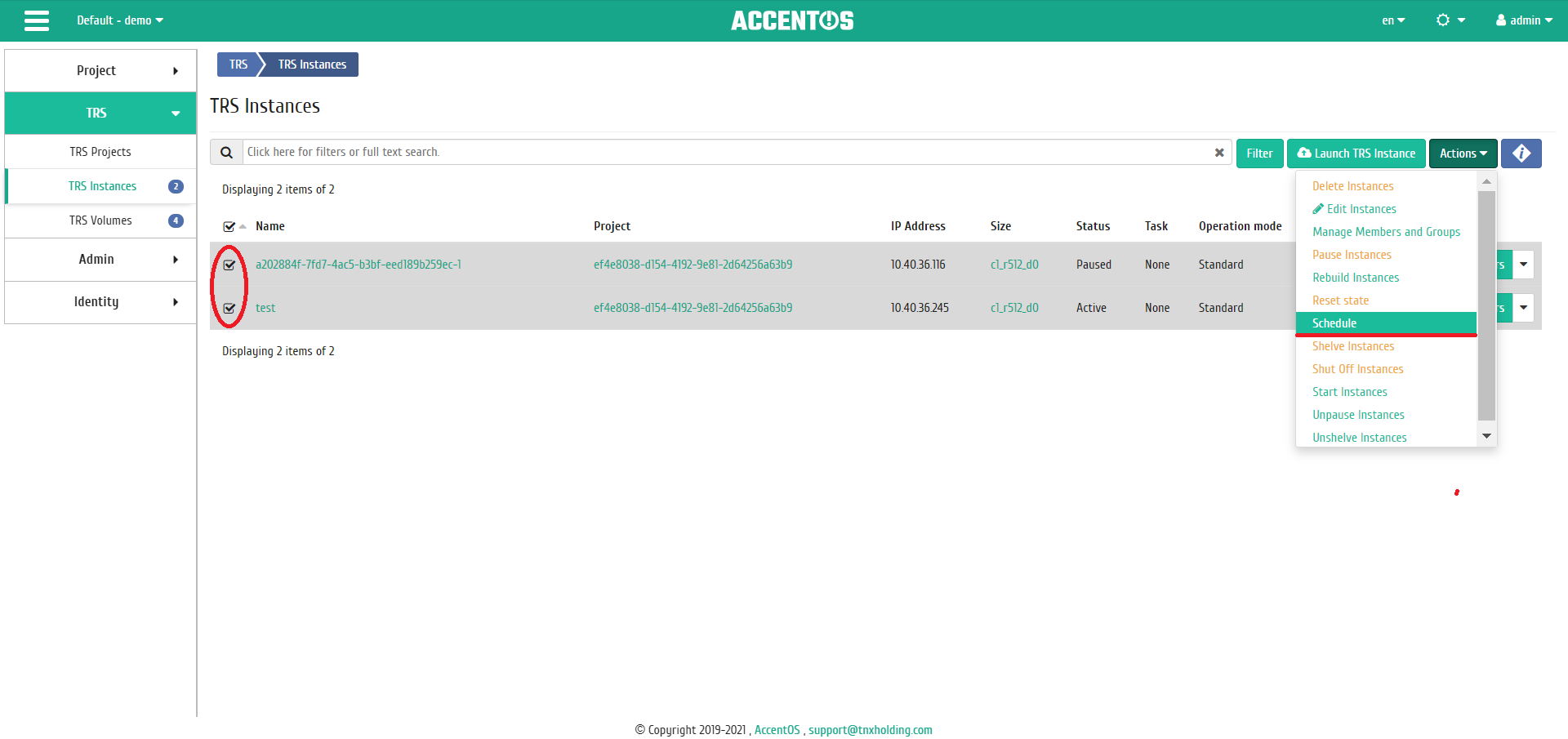Open project link in the Paused row
1568x739 pixels.
coord(693,265)
